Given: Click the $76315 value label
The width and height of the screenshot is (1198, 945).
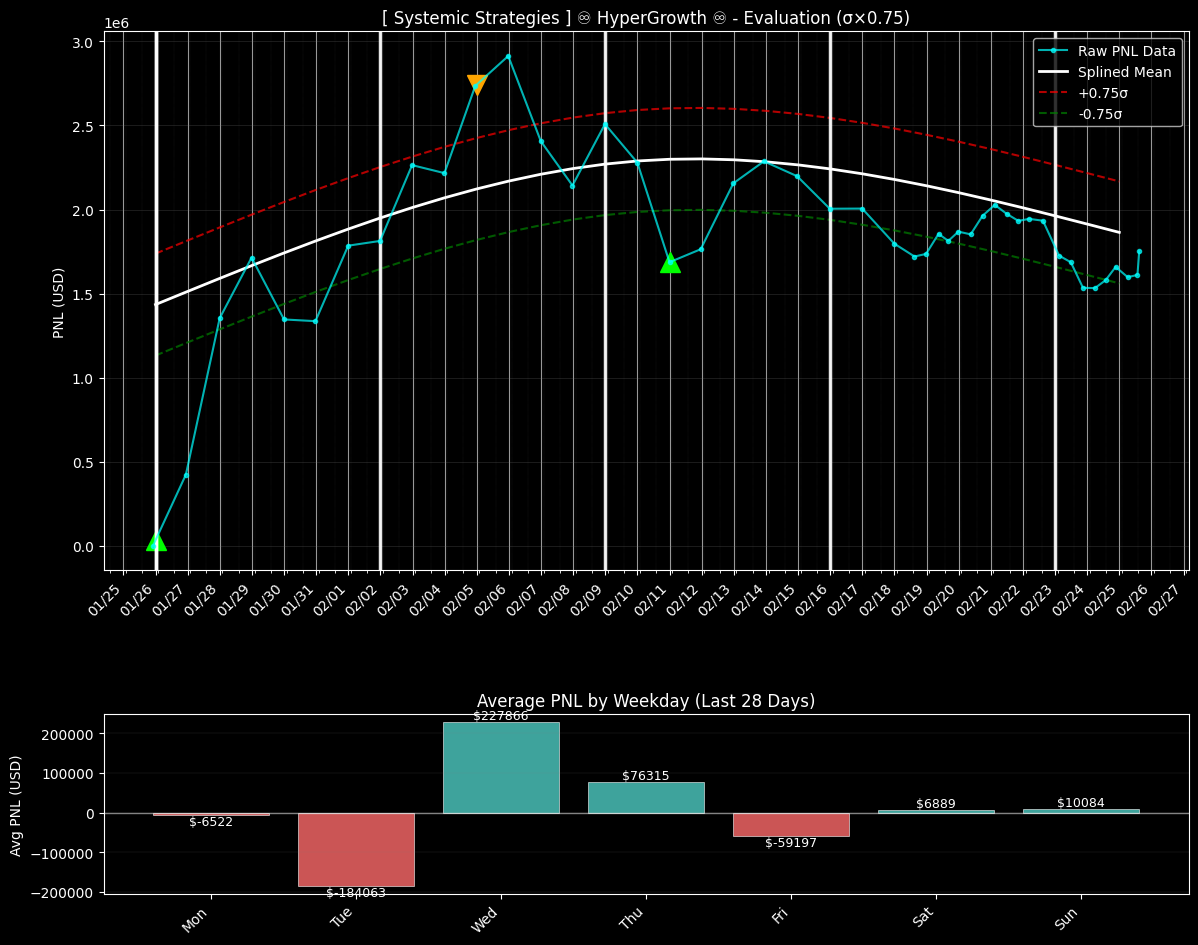Looking at the screenshot, I should tap(646, 776).
